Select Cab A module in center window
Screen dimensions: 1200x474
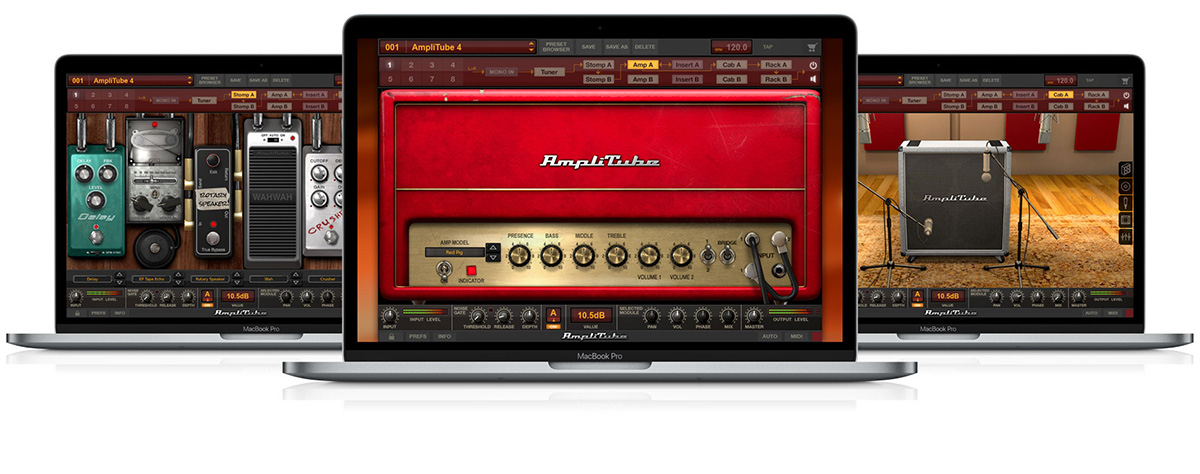pos(731,65)
